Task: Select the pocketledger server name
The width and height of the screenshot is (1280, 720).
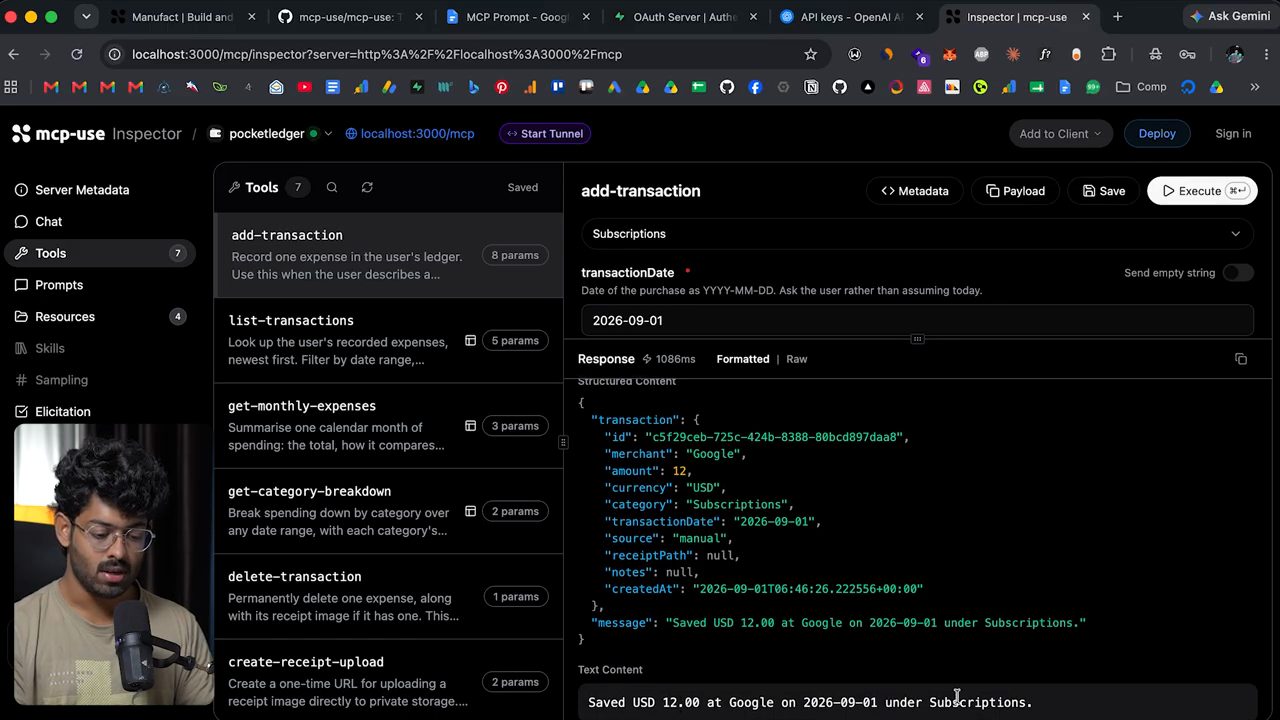Action: (x=266, y=134)
